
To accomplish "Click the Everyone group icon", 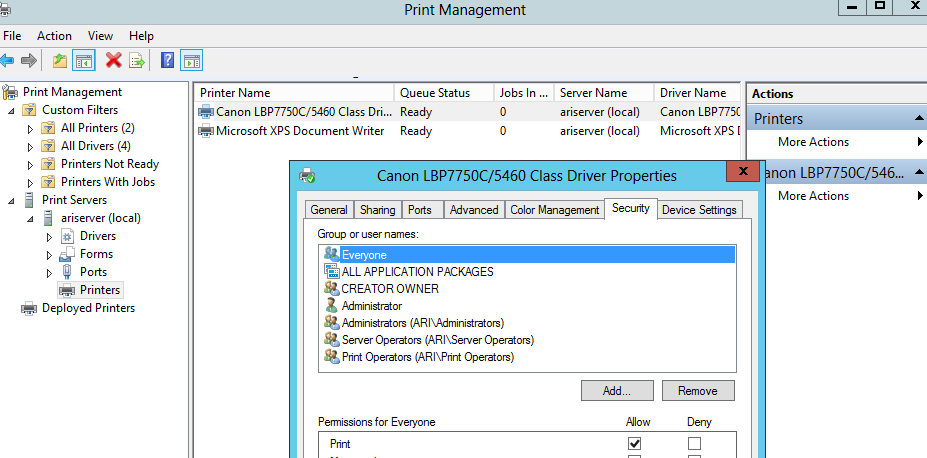I will [x=332, y=255].
